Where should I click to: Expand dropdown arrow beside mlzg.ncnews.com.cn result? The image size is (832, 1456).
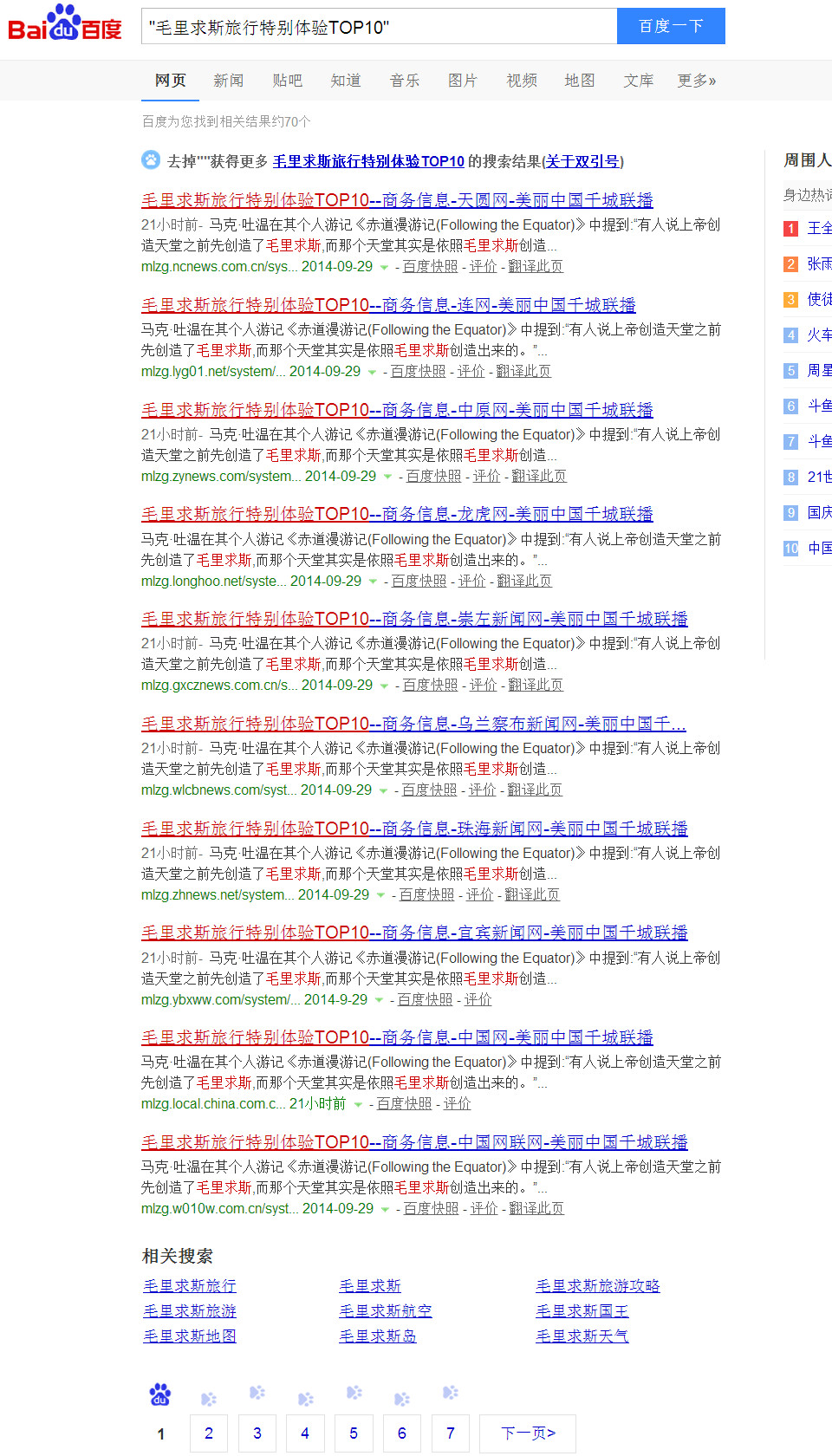click(384, 268)
